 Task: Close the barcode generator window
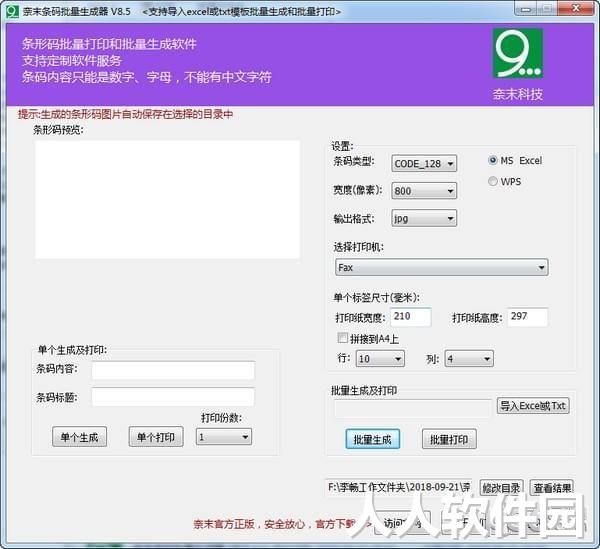click(576, 9)
